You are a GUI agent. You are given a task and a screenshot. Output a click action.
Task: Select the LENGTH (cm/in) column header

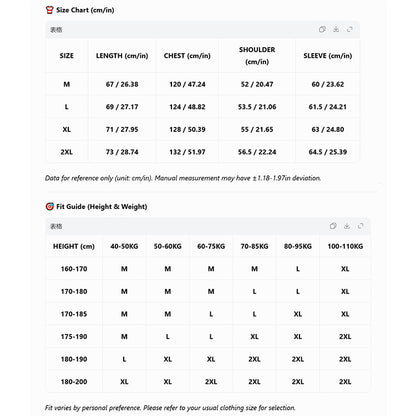click(122, 56)
